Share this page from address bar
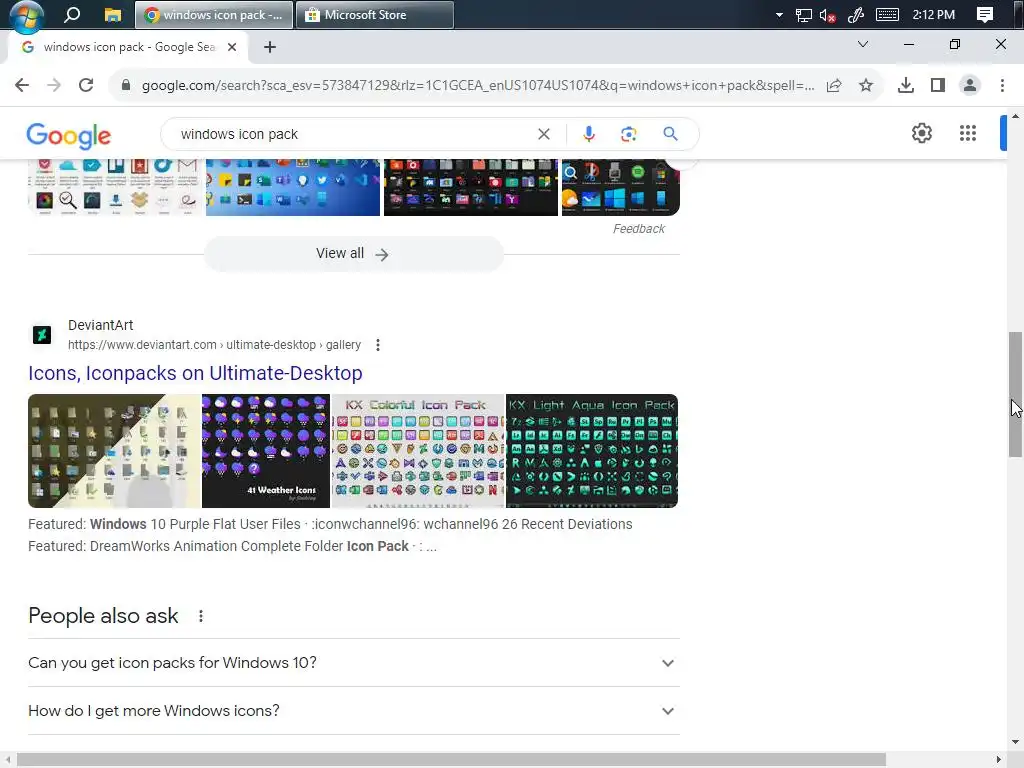Screen dimensions: 1024x768 834,85
